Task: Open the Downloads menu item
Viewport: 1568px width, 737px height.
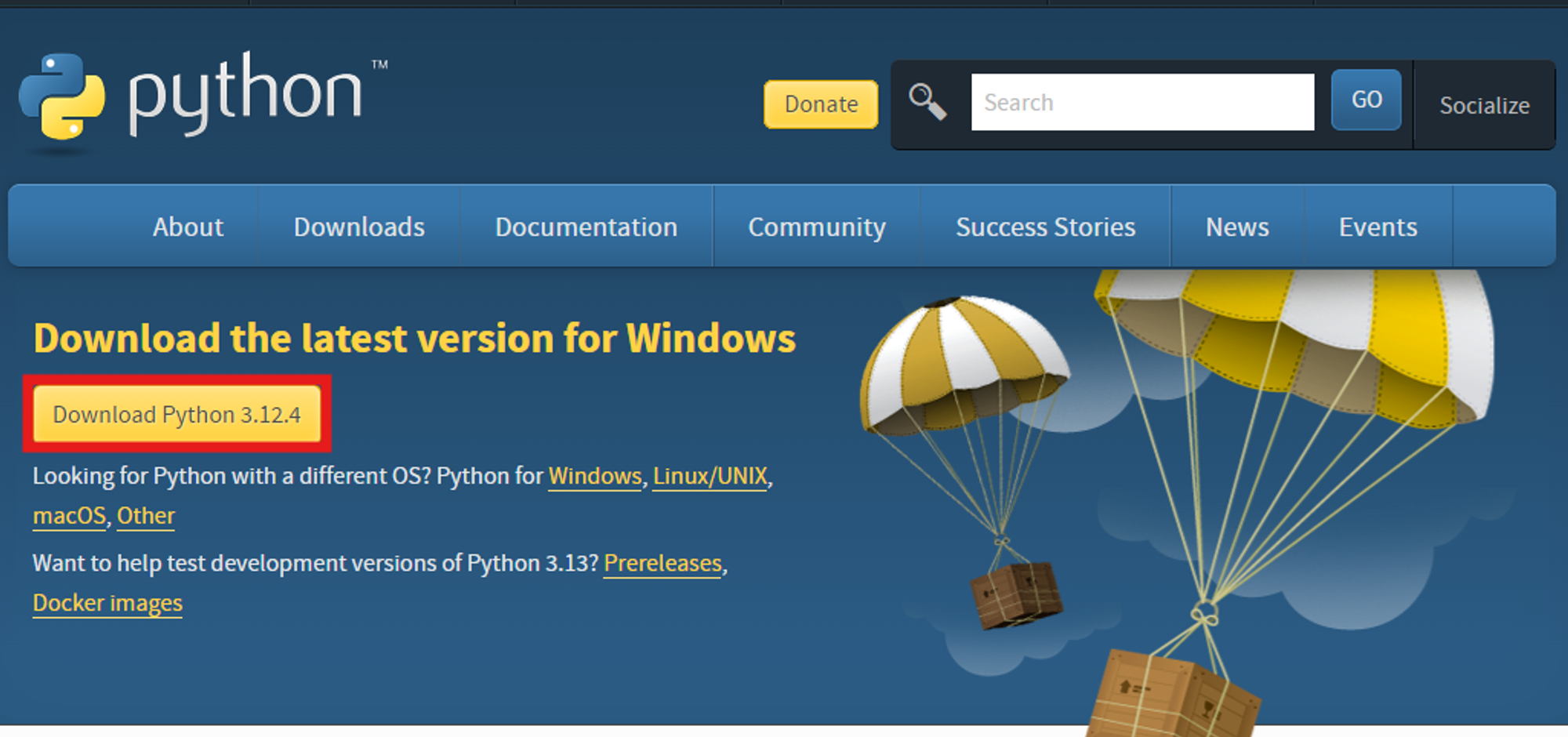Action: pyautogui.click(x=359, y=227)
